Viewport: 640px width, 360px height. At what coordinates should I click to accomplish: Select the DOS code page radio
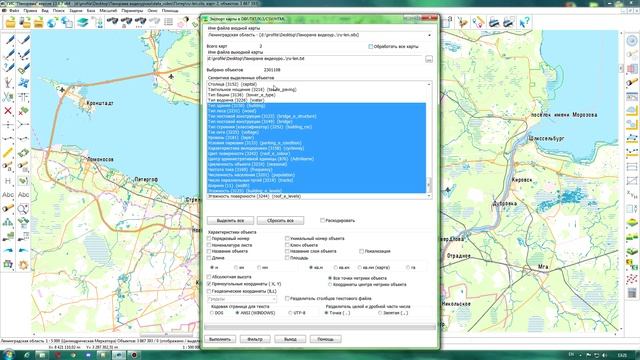pos(212,313)
